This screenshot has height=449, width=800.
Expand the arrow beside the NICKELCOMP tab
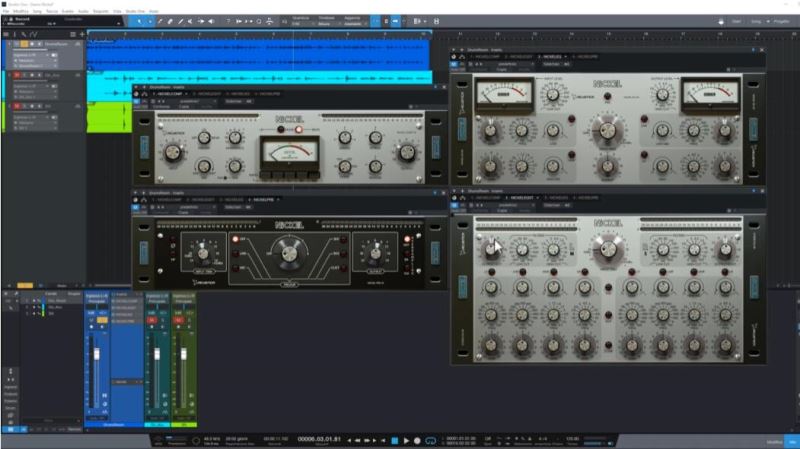(186, 94)
